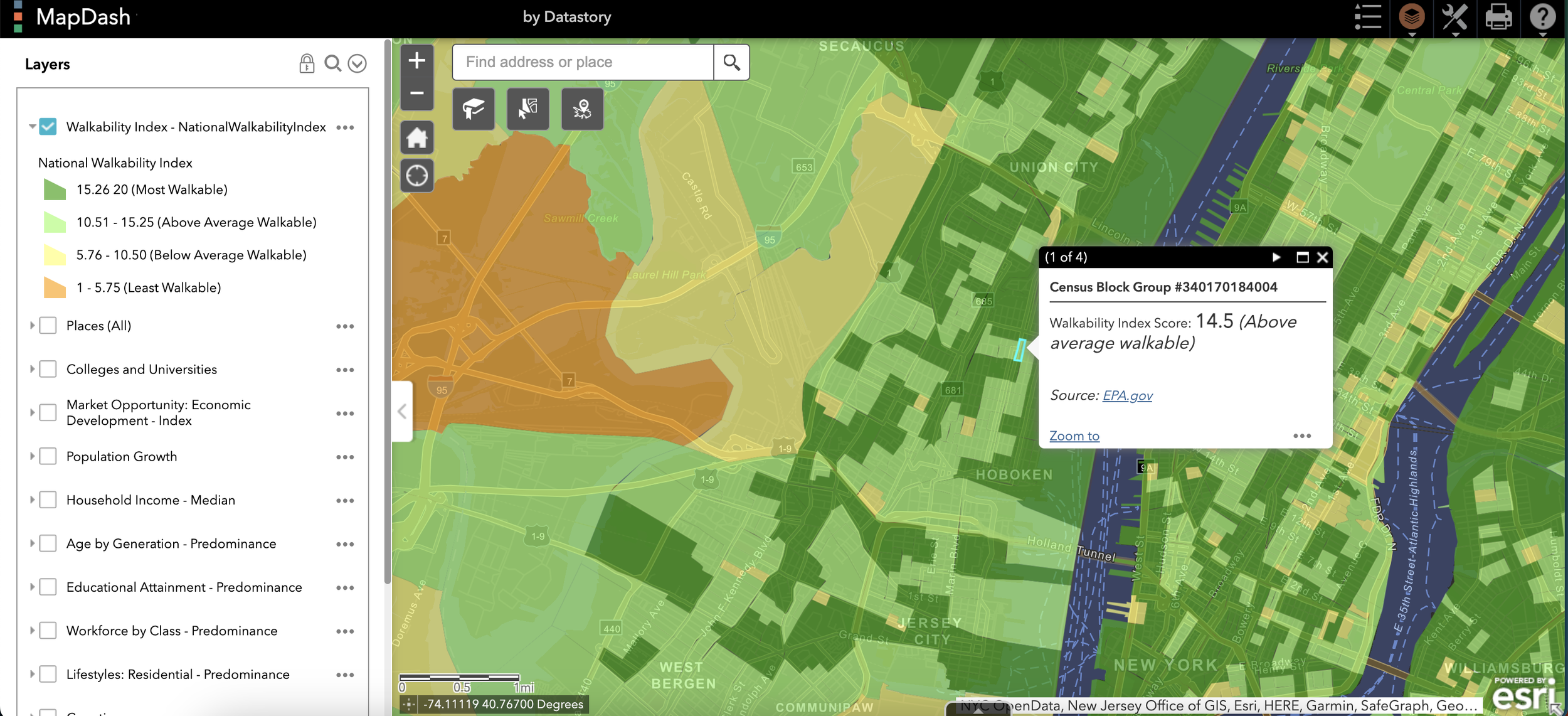Expand Household Income - Median layer

click(32, 500)
